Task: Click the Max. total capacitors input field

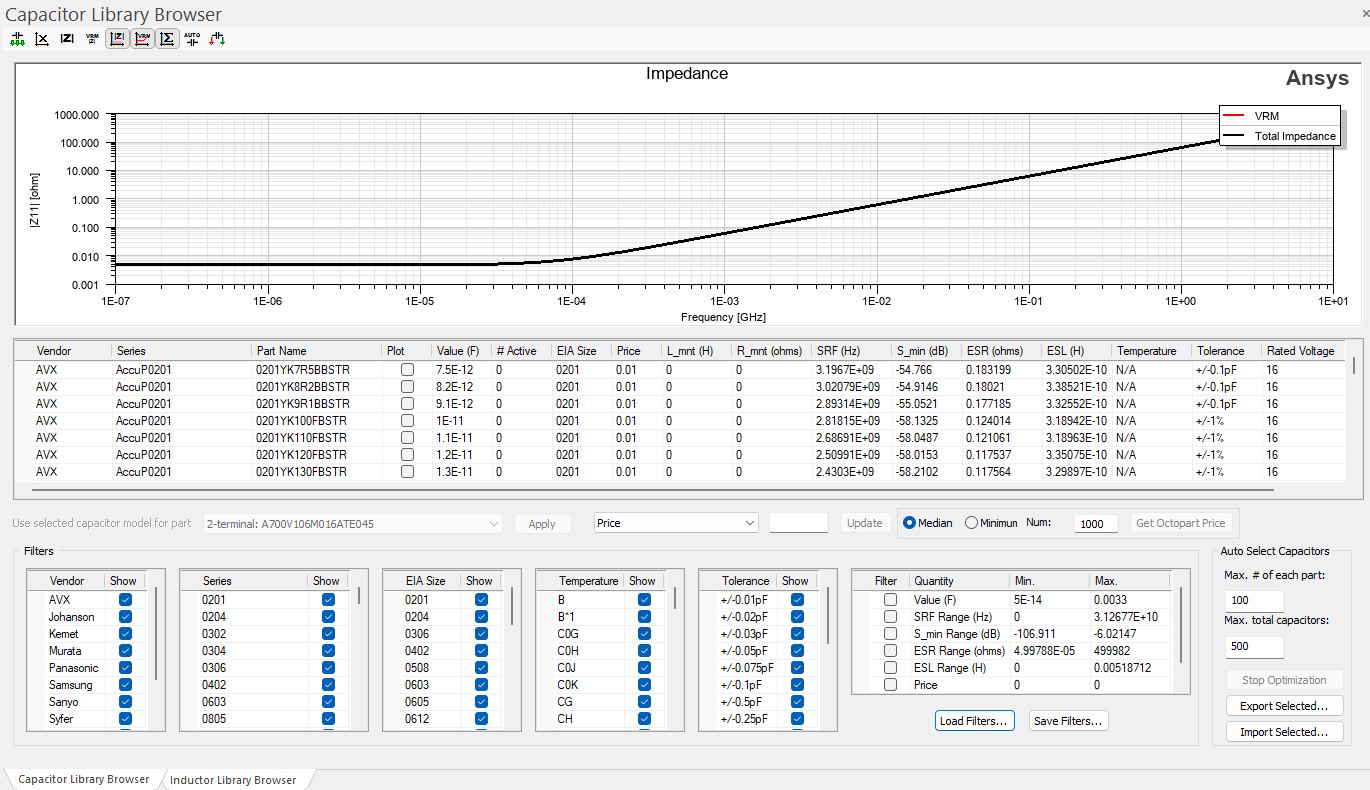Action: click(1254, 647)
